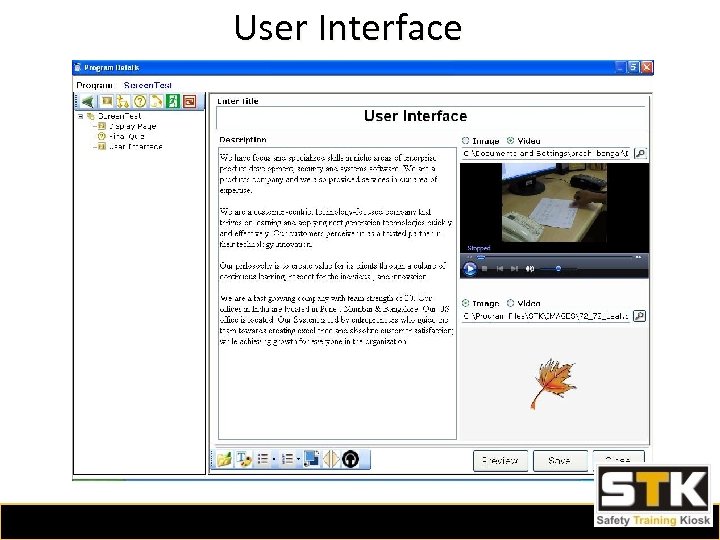Click the browse icon next to the image path
Viewport: 720px width, 540px height.
coord(639,316)
